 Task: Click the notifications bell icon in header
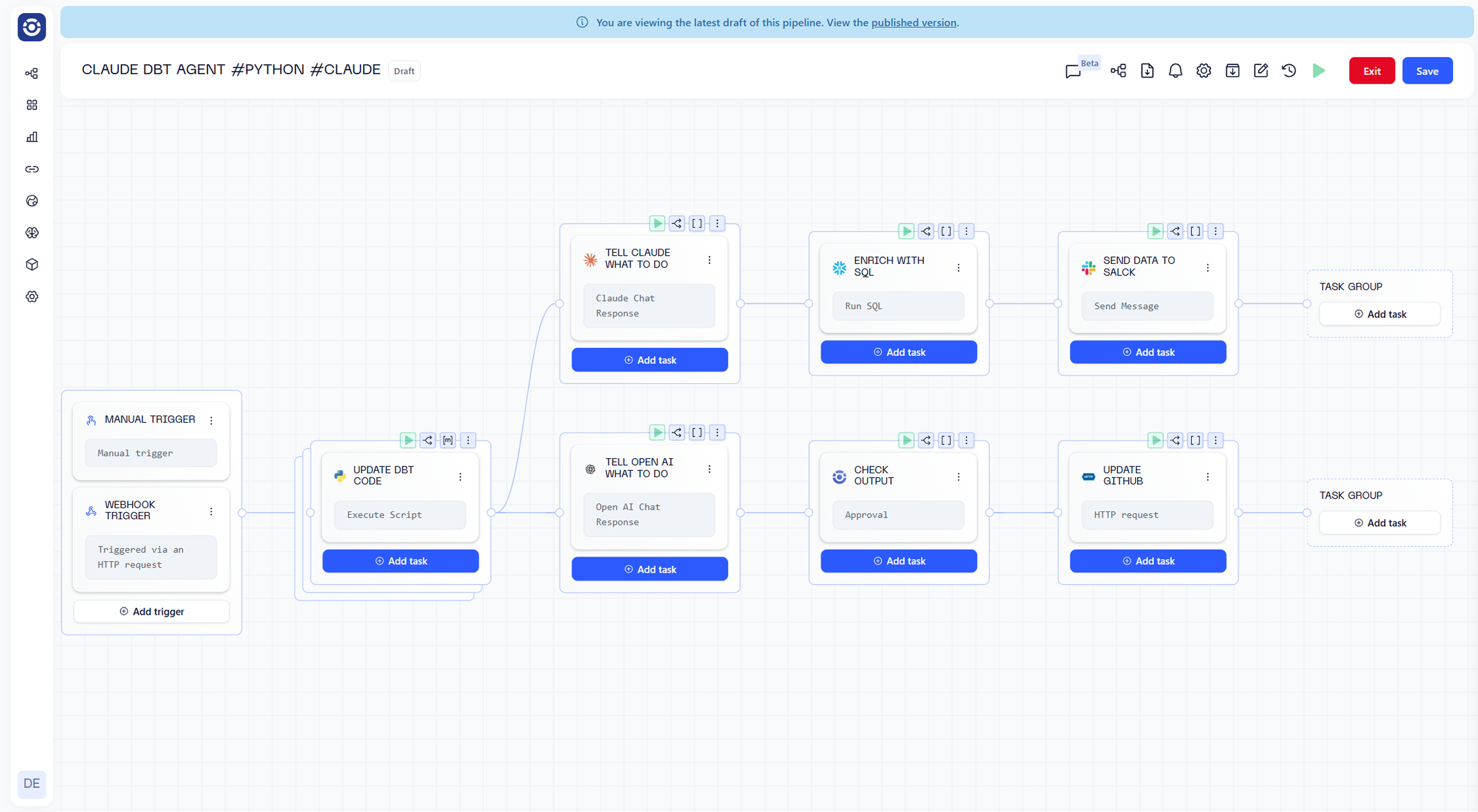tap(1175, 70)
